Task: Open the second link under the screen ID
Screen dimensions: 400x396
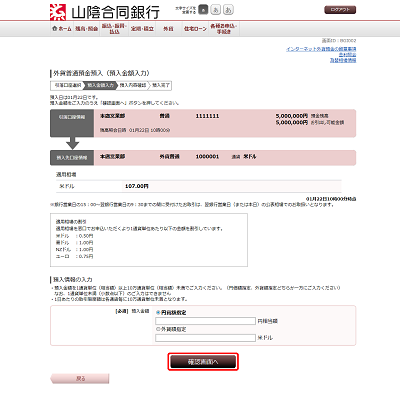Action: pyautogui.click(x=347, y=55)
